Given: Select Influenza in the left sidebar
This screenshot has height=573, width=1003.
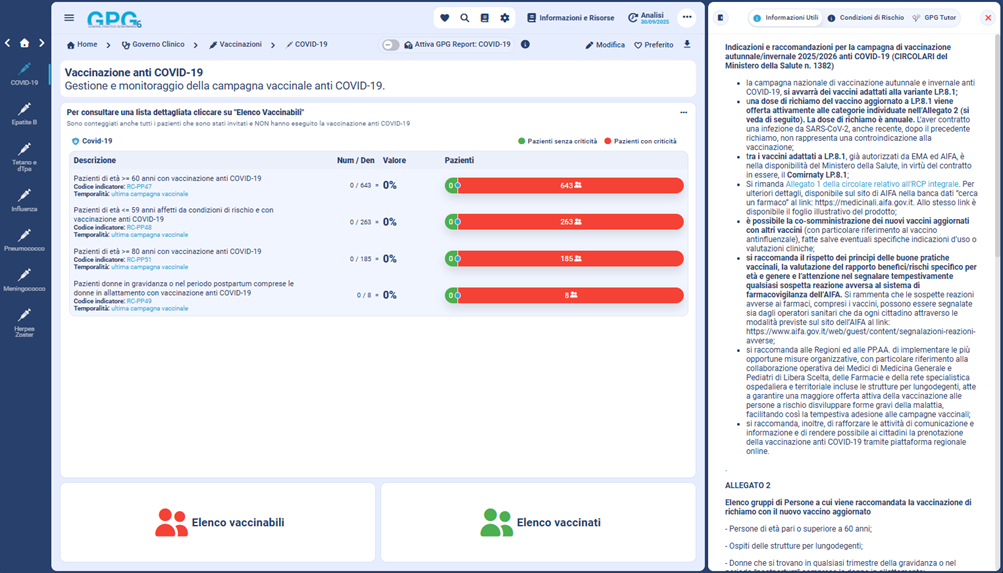Looking at the screenshot, I should click(24, 201).
